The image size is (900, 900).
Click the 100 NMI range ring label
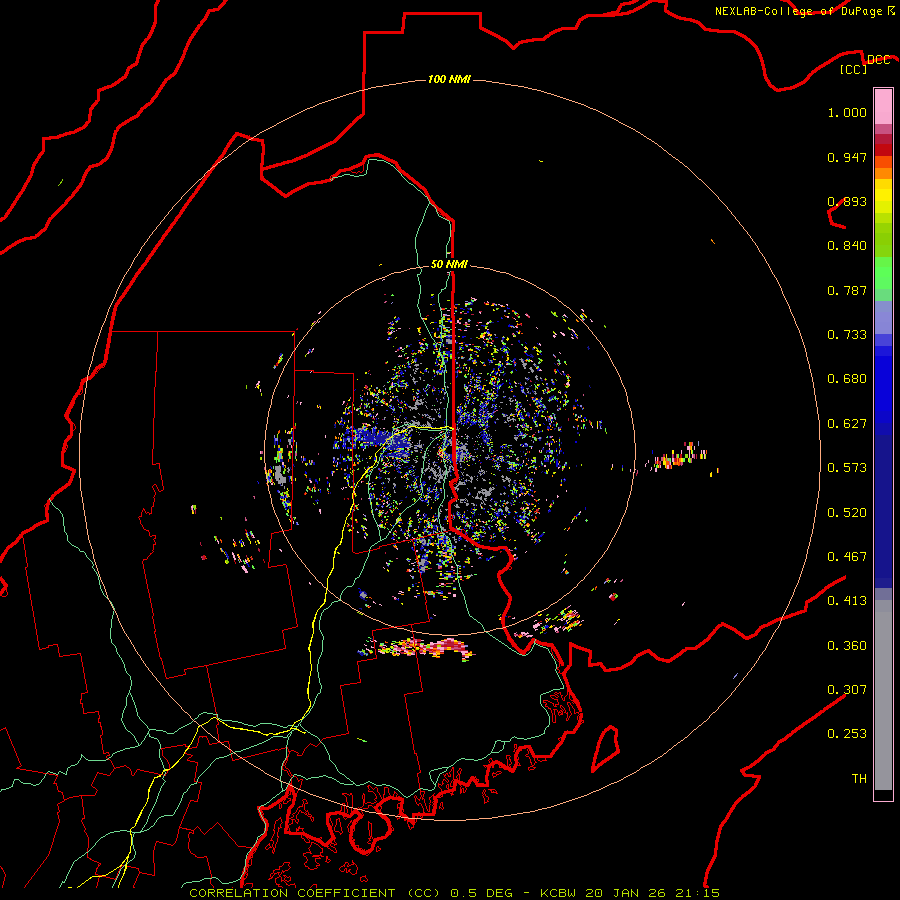pyautogui.click(x=449, y=79)
